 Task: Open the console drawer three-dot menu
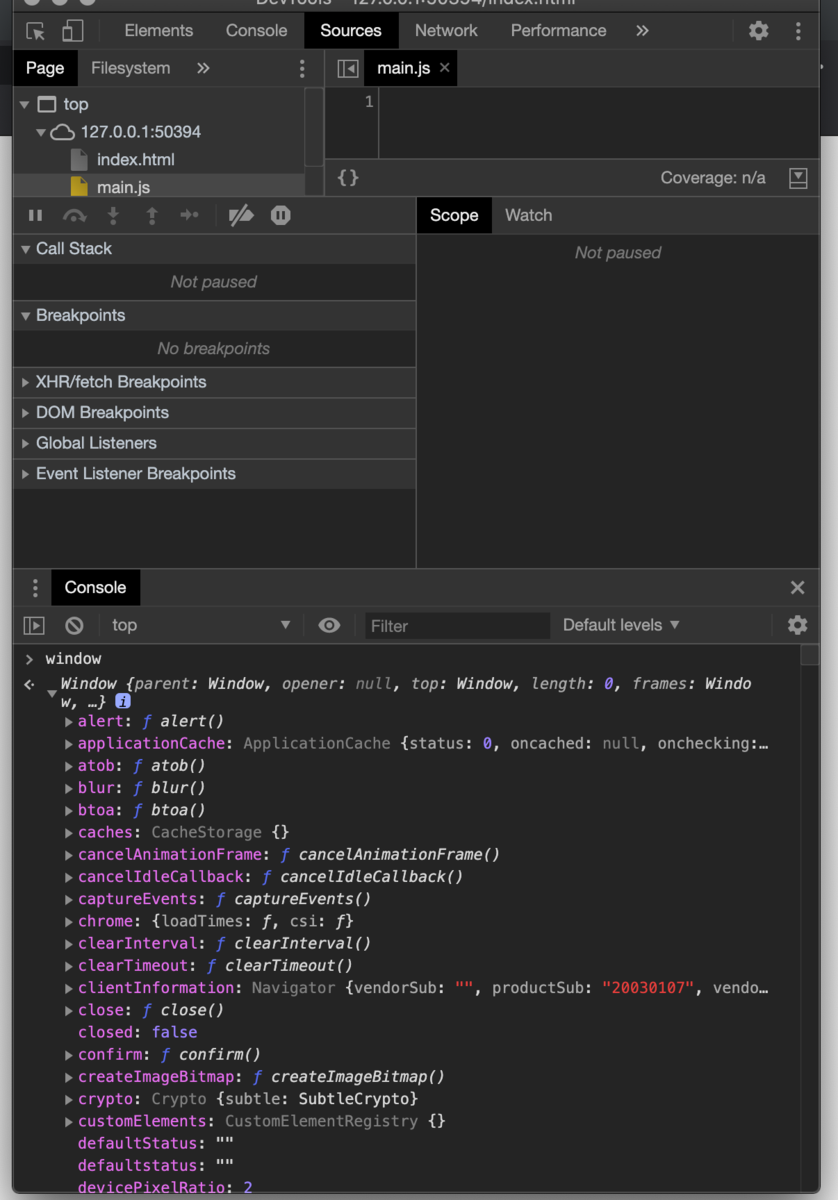(x=35, y=588)
